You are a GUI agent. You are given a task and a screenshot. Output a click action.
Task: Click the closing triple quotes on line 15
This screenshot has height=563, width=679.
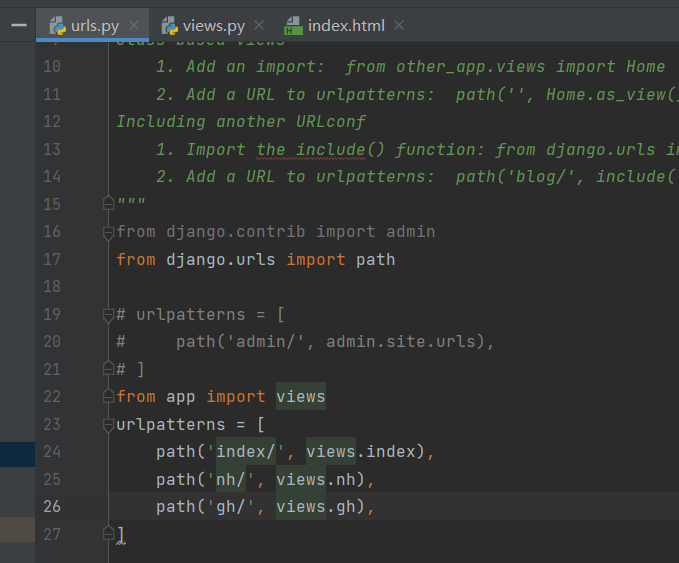click(131, 202)
